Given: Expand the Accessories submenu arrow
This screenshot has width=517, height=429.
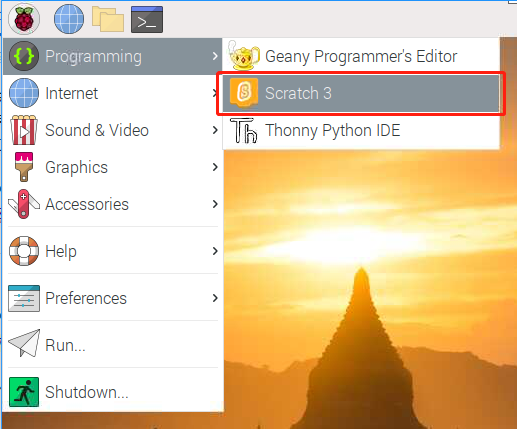Looking at the screenshot, I should pos(215,204).
